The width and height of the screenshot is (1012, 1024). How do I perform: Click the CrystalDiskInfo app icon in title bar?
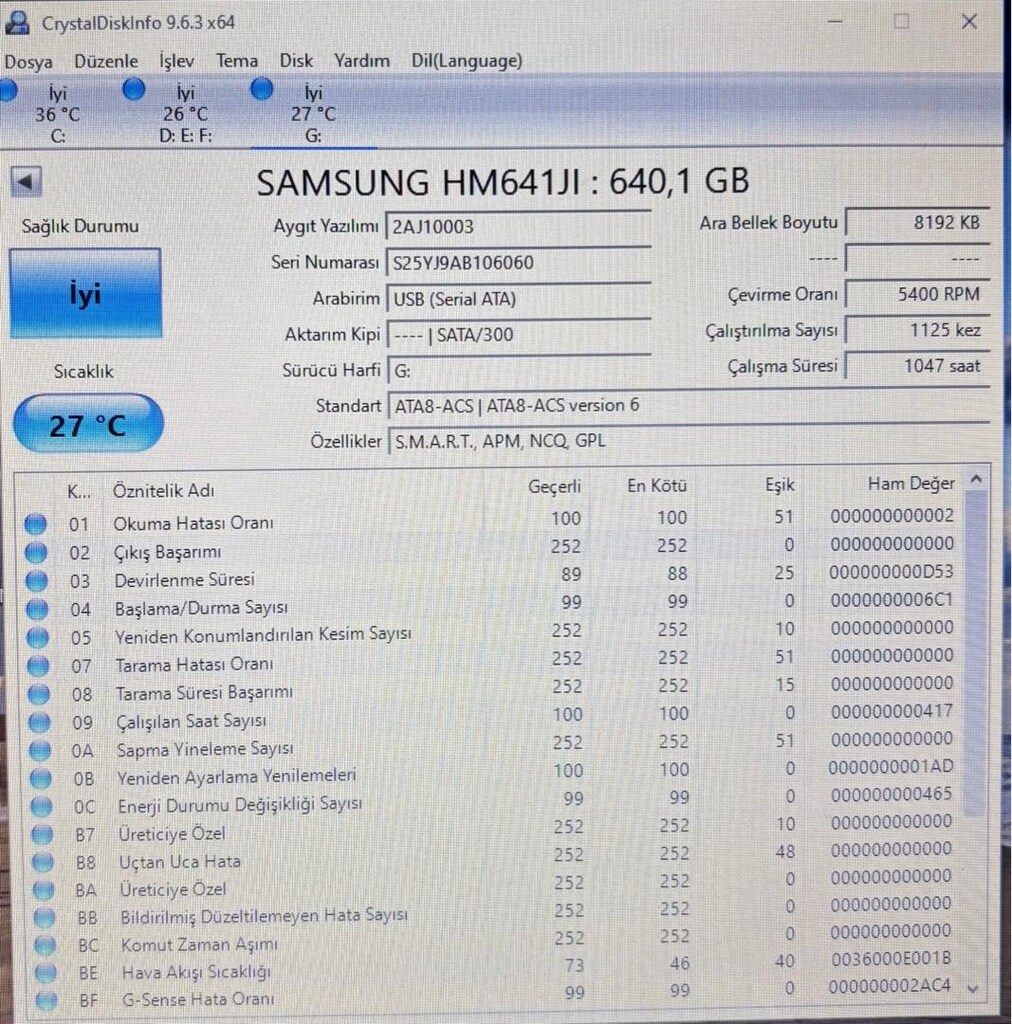[17, 22]
